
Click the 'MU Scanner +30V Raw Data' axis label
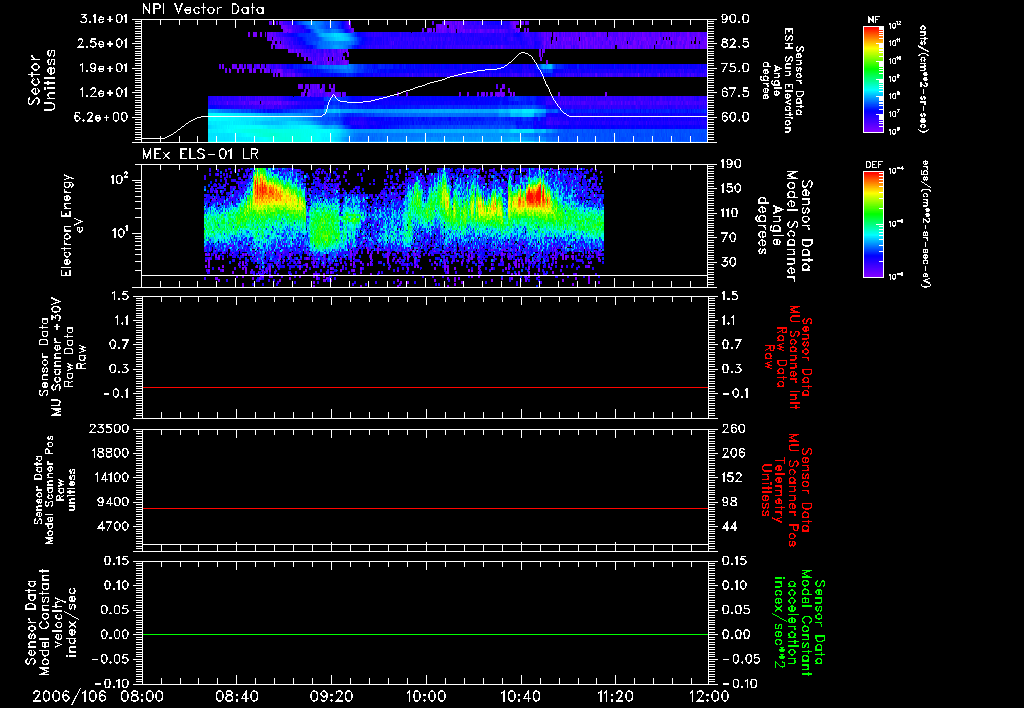pyautogui.click(x=61, y=356)
